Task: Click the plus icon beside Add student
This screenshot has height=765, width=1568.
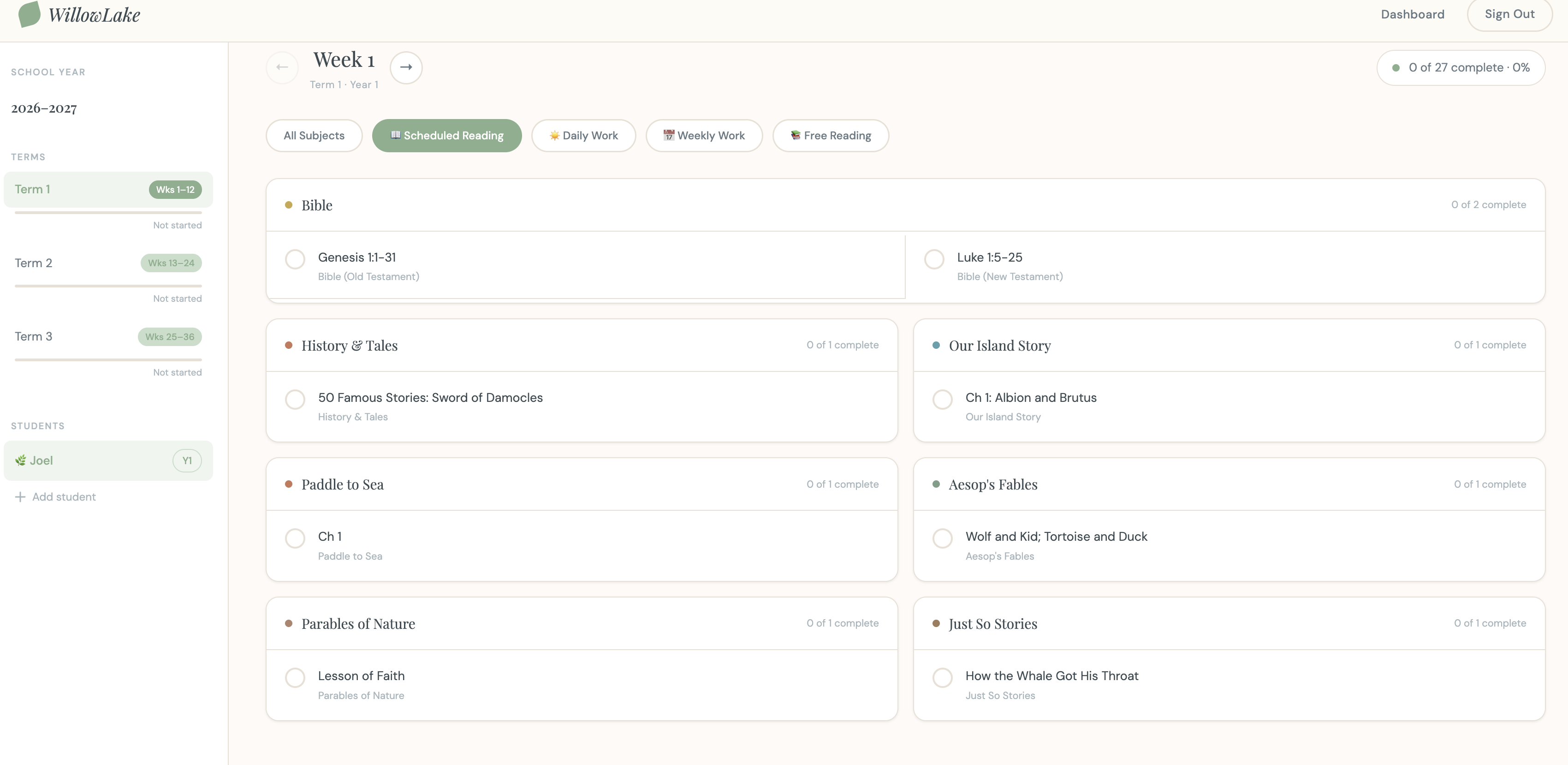Action: [x=20, y=497]
